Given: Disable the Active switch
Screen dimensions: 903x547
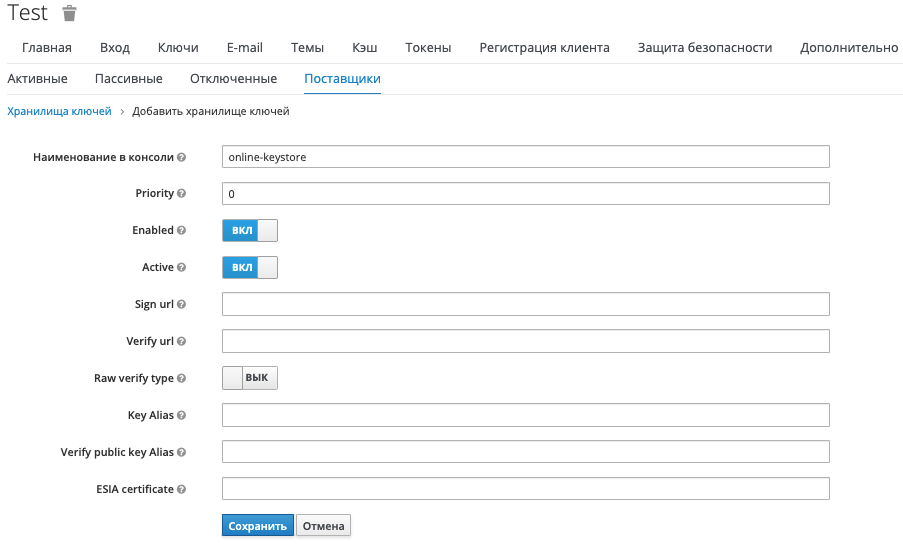Looking at the screenshot, I should tap(249, 267).
